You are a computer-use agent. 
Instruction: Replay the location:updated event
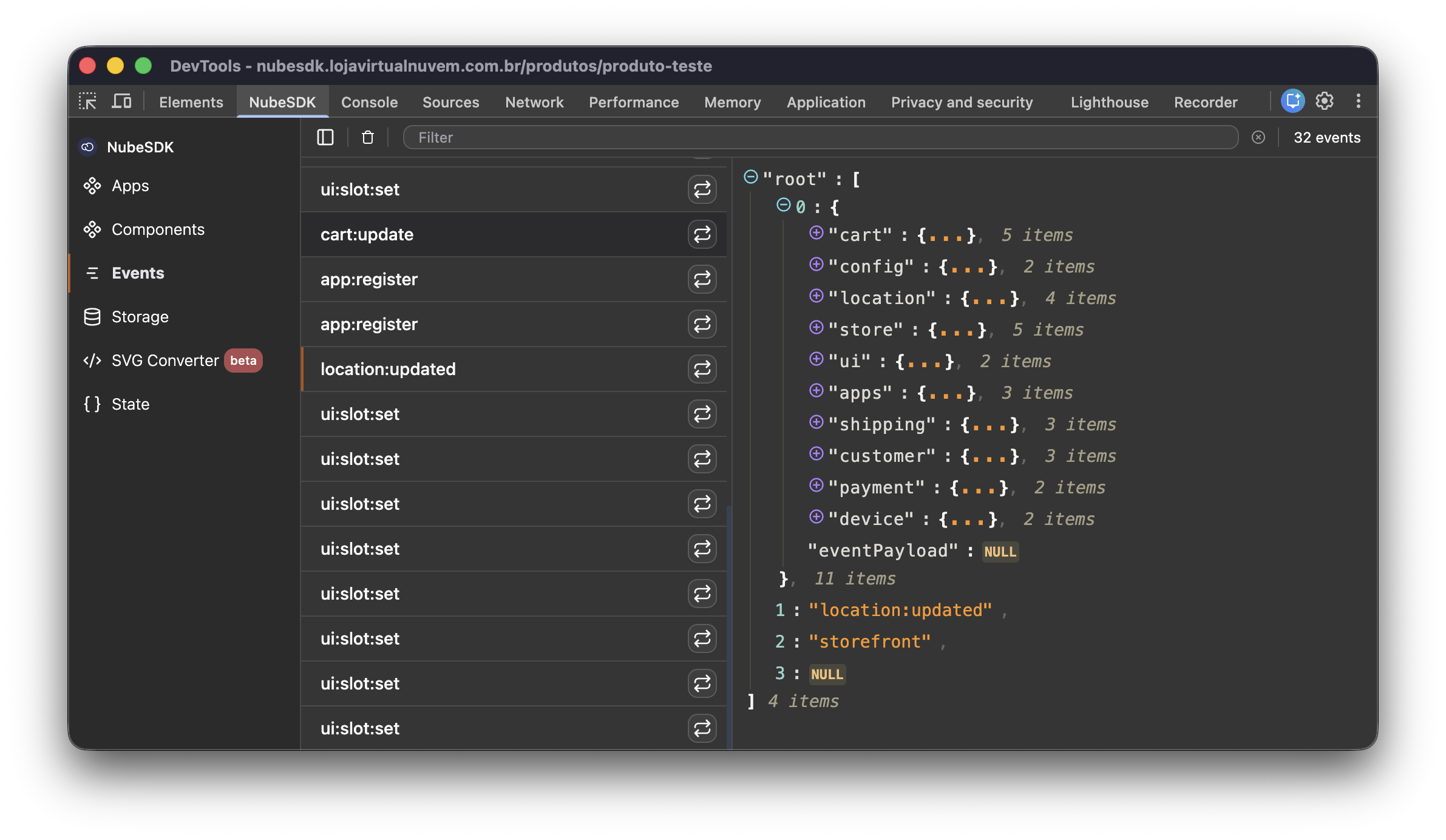click(x=702, y=369)
